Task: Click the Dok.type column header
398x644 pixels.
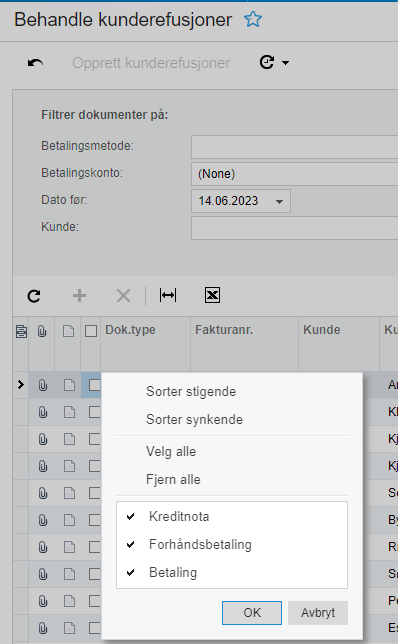Action: point(145,343)
